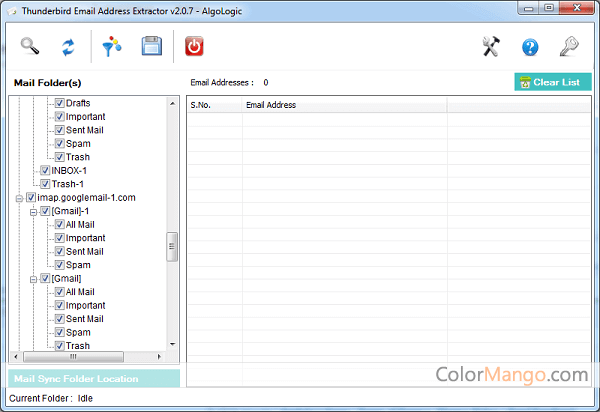
Task: Uncheck the Drafts folder checkbox
Action: (x=59, y=103)
